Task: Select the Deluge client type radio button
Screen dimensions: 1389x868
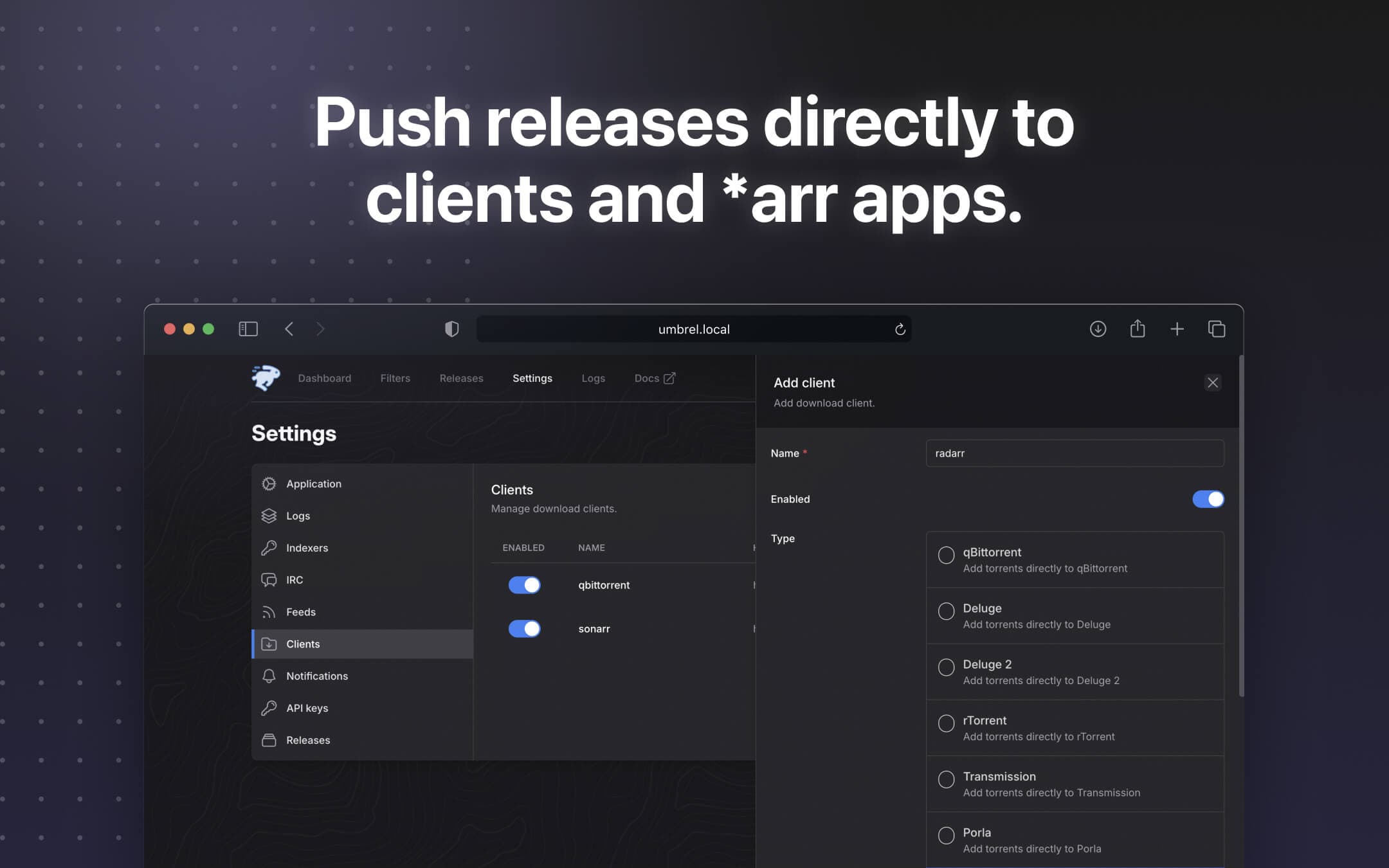Action: [x=944, y=610]
